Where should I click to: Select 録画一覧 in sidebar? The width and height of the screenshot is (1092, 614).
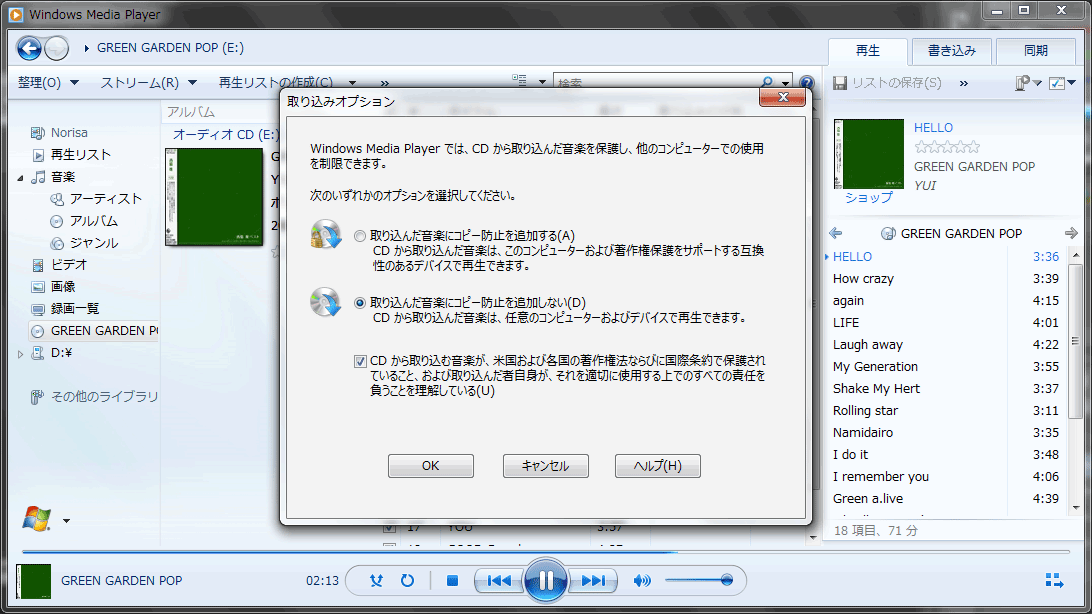point(75,309)
